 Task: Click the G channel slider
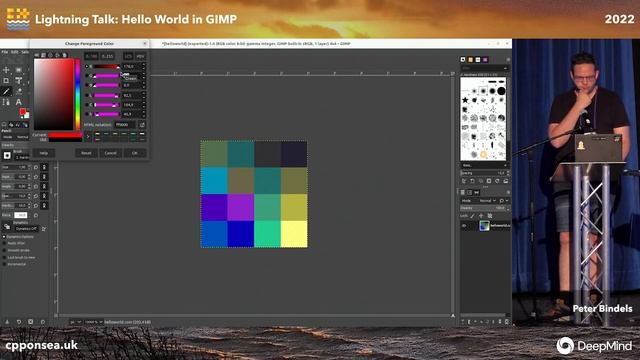[x=107, y=76]
